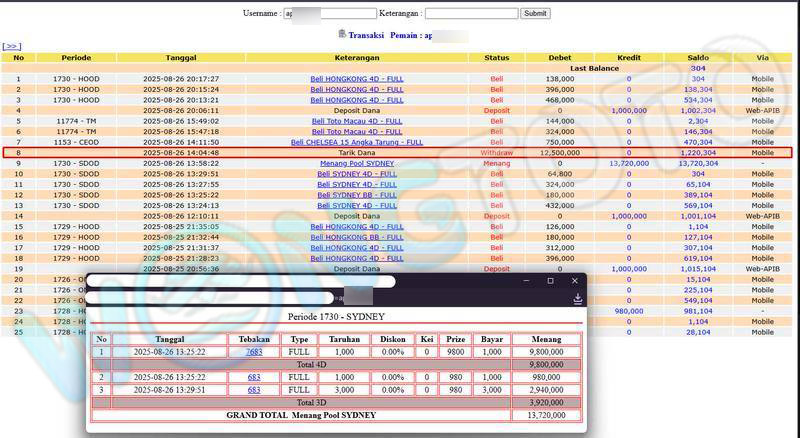Open the Menang Pool SYDNEY link
The width and height of the screenshot is (800, 438).
tap(357, 163)
